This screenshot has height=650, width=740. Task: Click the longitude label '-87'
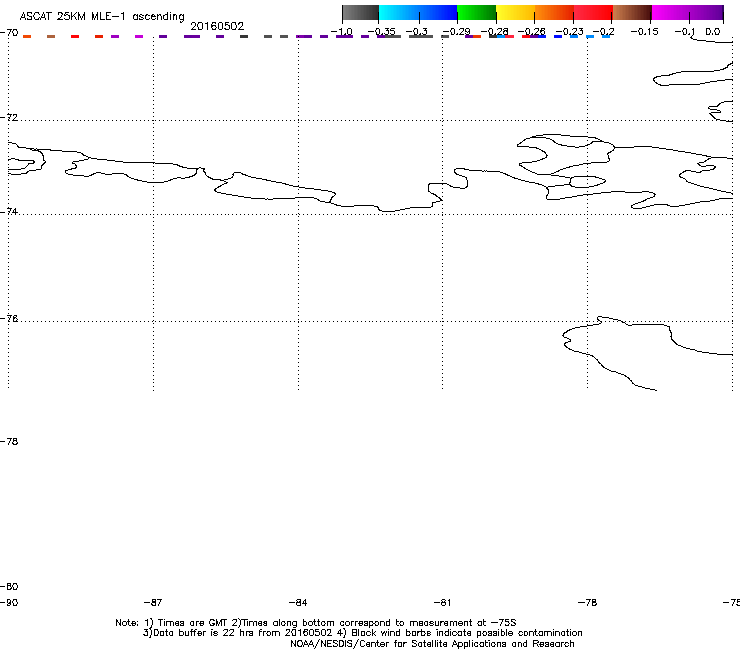153,602
